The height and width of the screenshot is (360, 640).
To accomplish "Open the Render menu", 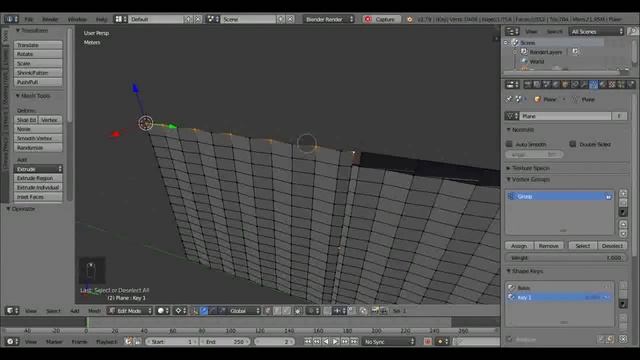I will coord(50,19).
